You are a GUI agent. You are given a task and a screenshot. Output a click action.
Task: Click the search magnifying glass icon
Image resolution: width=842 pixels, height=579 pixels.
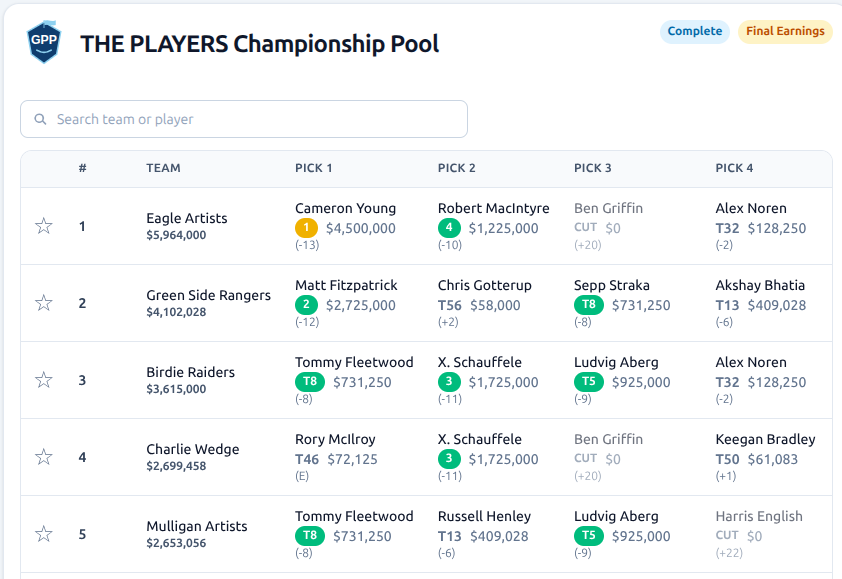[40, 118]
